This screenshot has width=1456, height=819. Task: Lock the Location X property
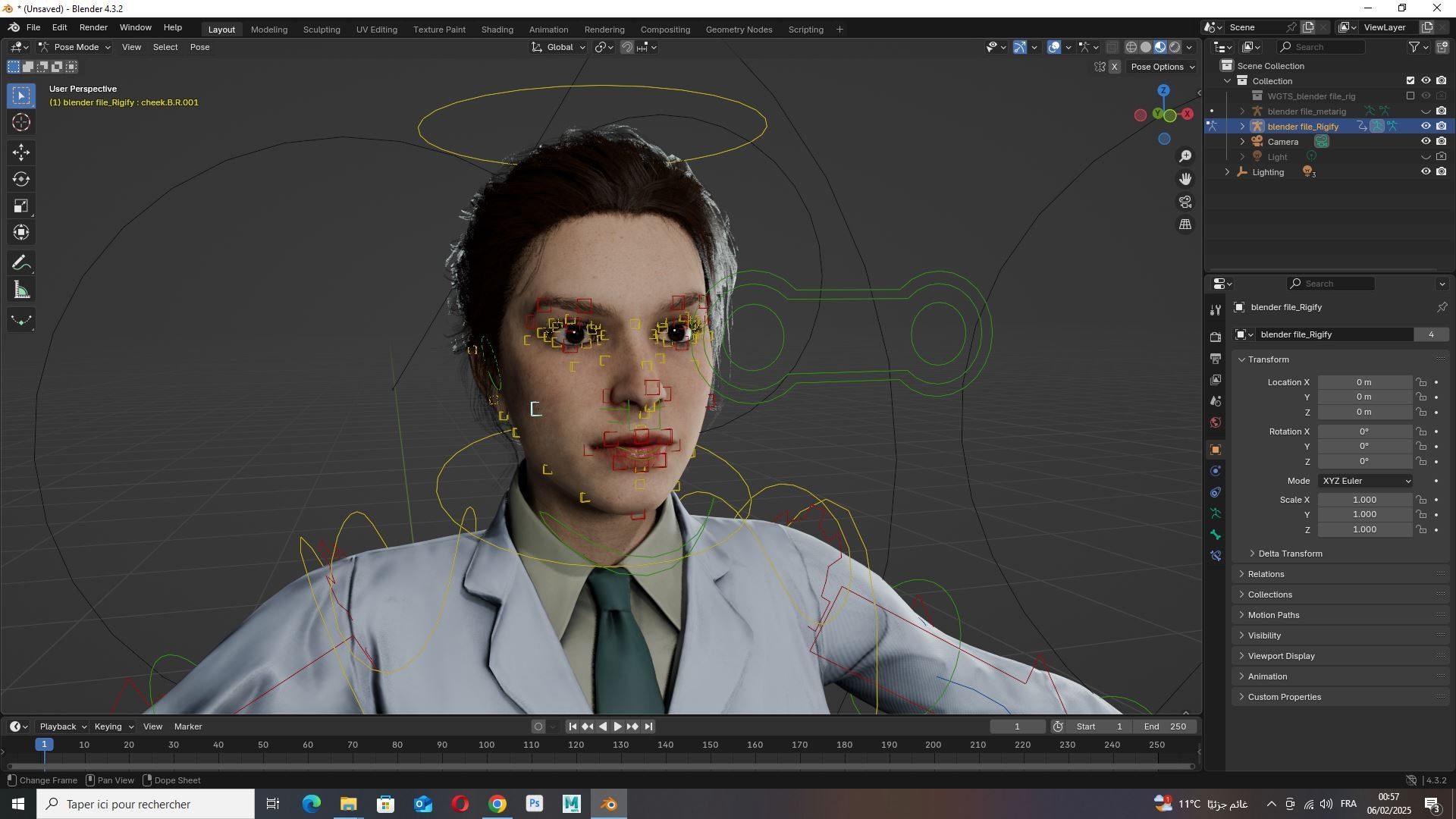coord(1422,383)
